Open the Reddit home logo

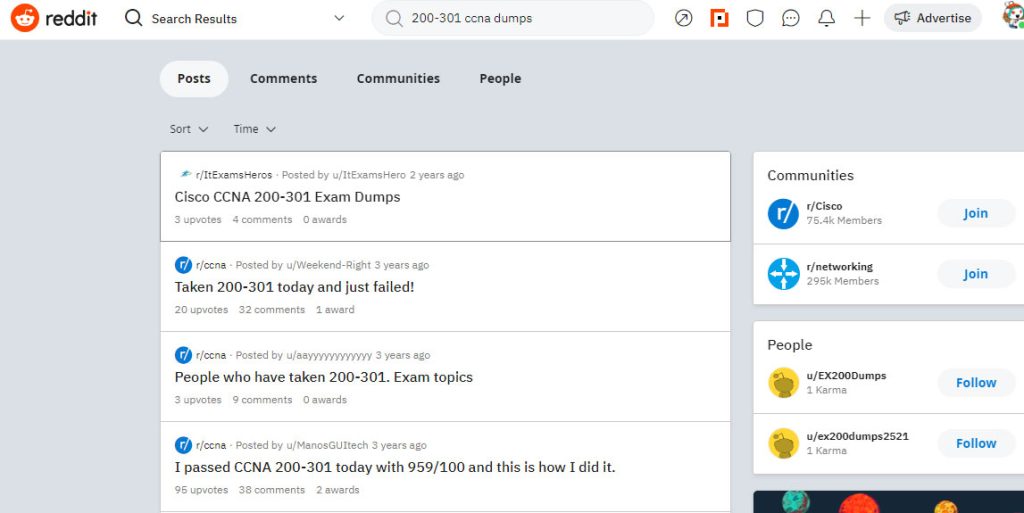54,18
